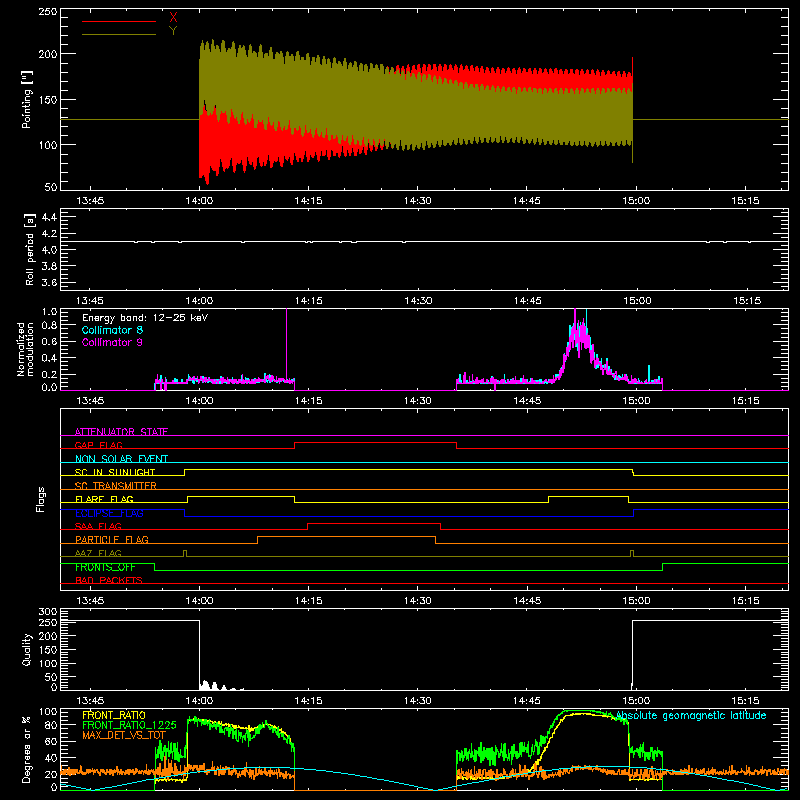This screenshot has height=800, width=800.
Task: Click the Quality axis title
Action: (27, 649)
